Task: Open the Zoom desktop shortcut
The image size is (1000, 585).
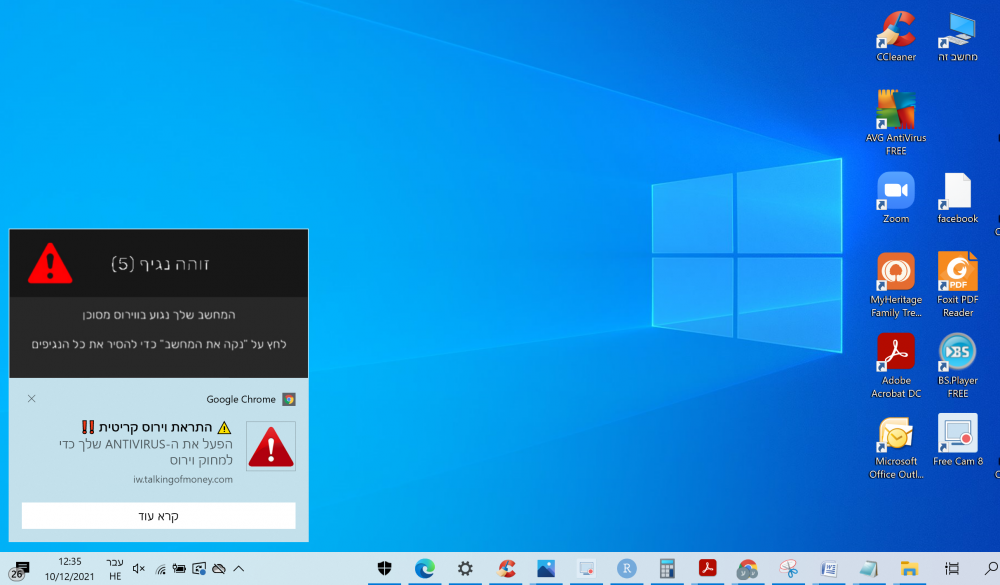Action: point(896,198)
